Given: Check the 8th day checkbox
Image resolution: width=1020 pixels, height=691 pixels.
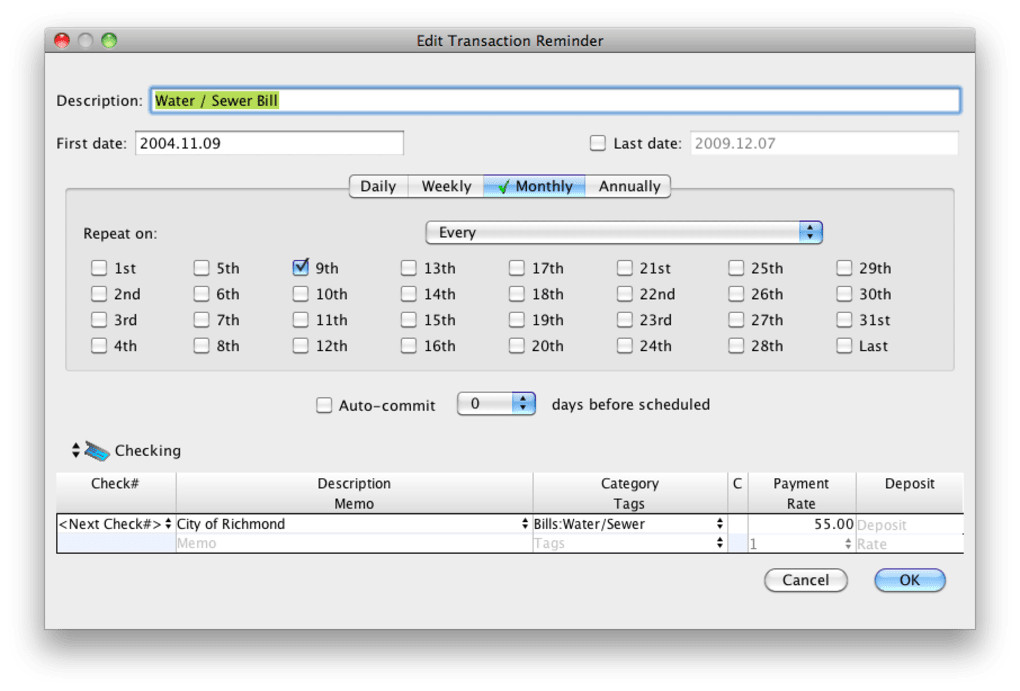Looking at the screenshot, I should [x=201, y=346].
